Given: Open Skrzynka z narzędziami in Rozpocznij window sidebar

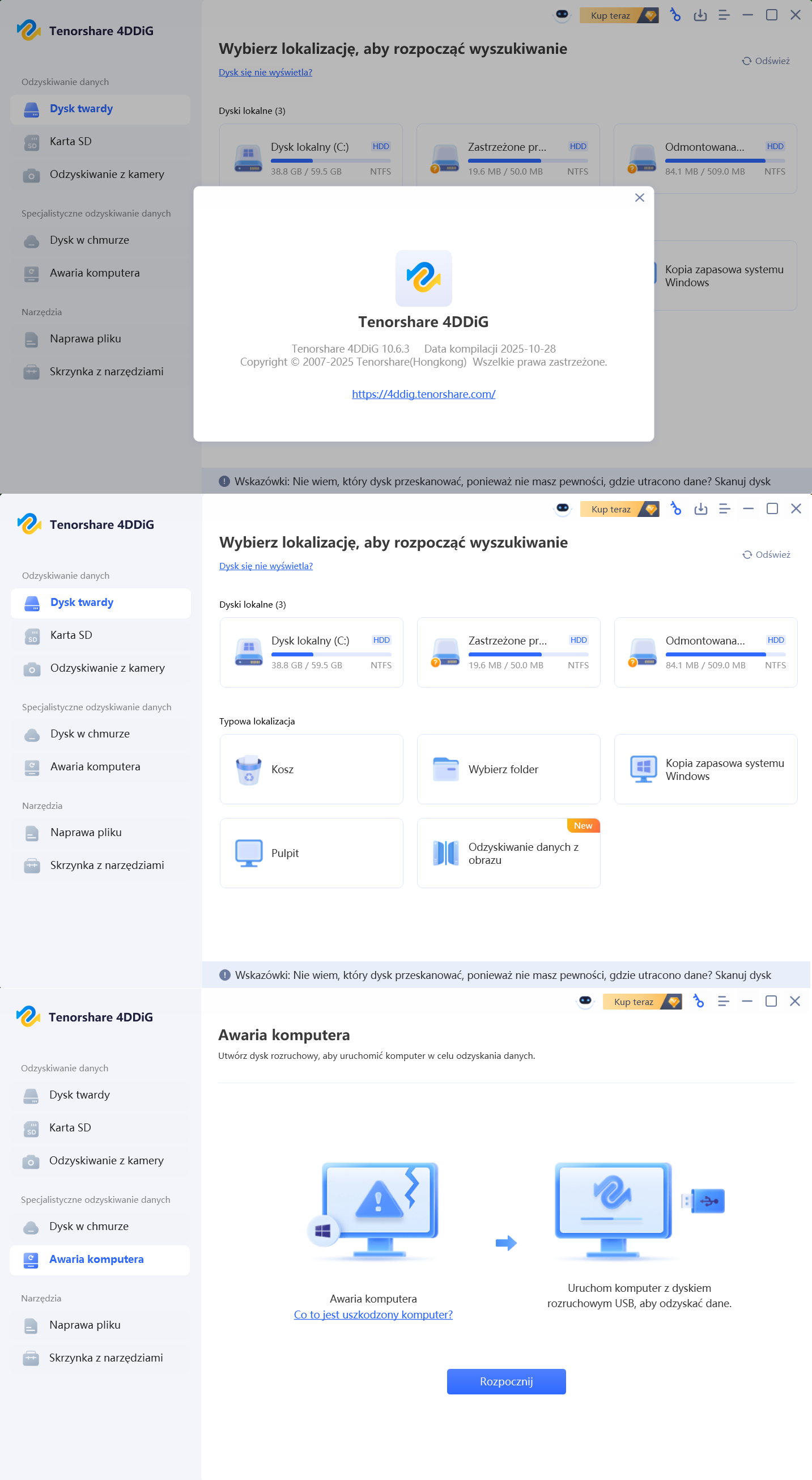Looking at the screenshot, I should [x=99, y=1358].
